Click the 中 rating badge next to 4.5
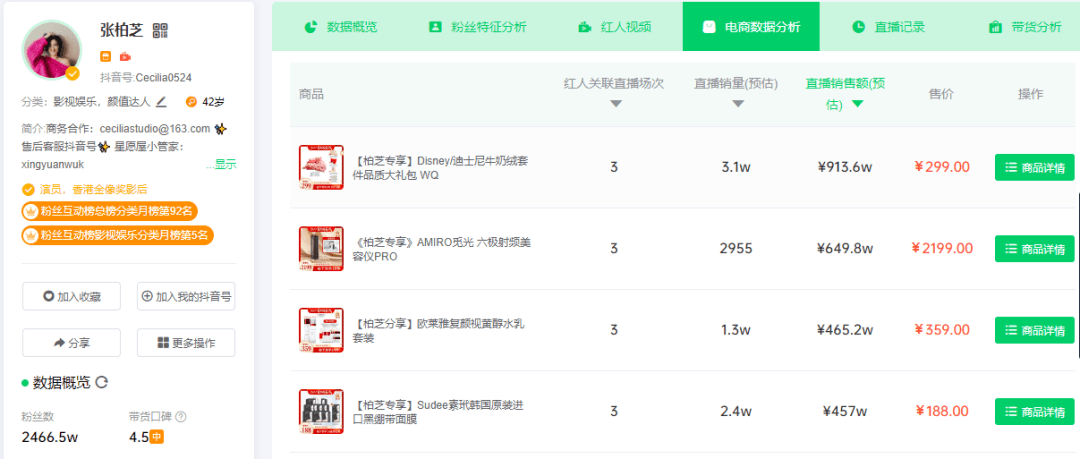 pyautogui.click(x=157, y=436)
